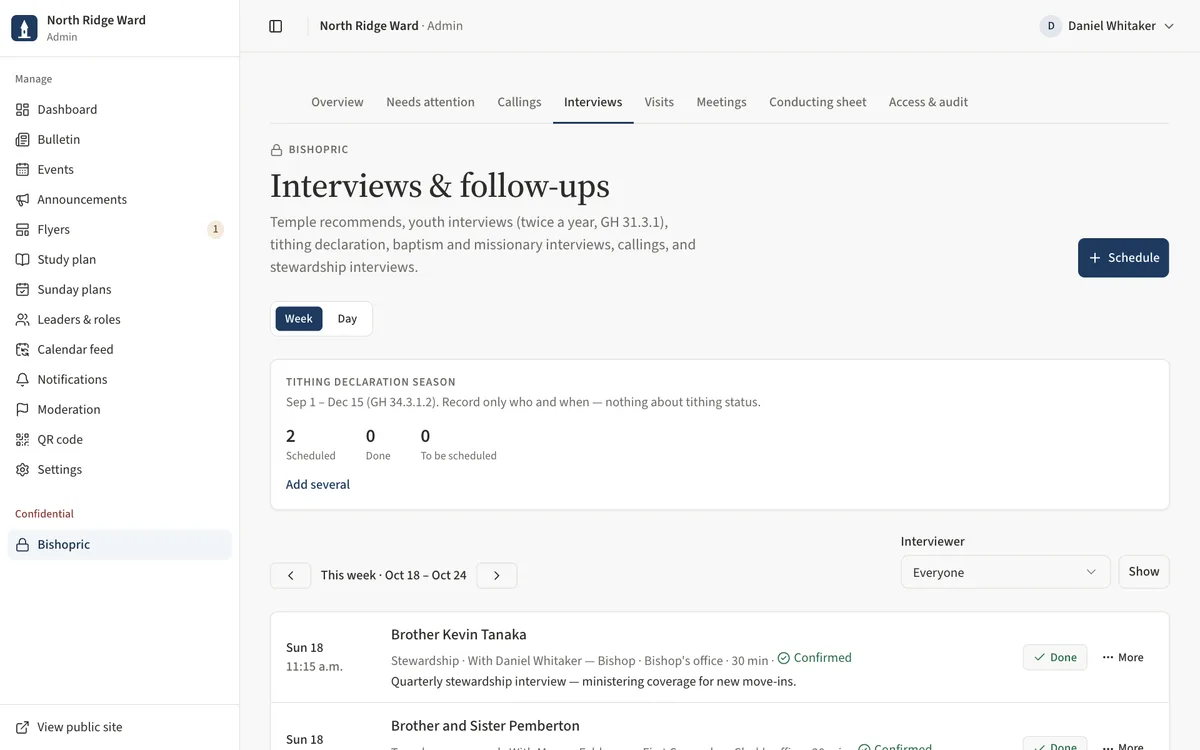Switch to Day view

pos(347,319)
